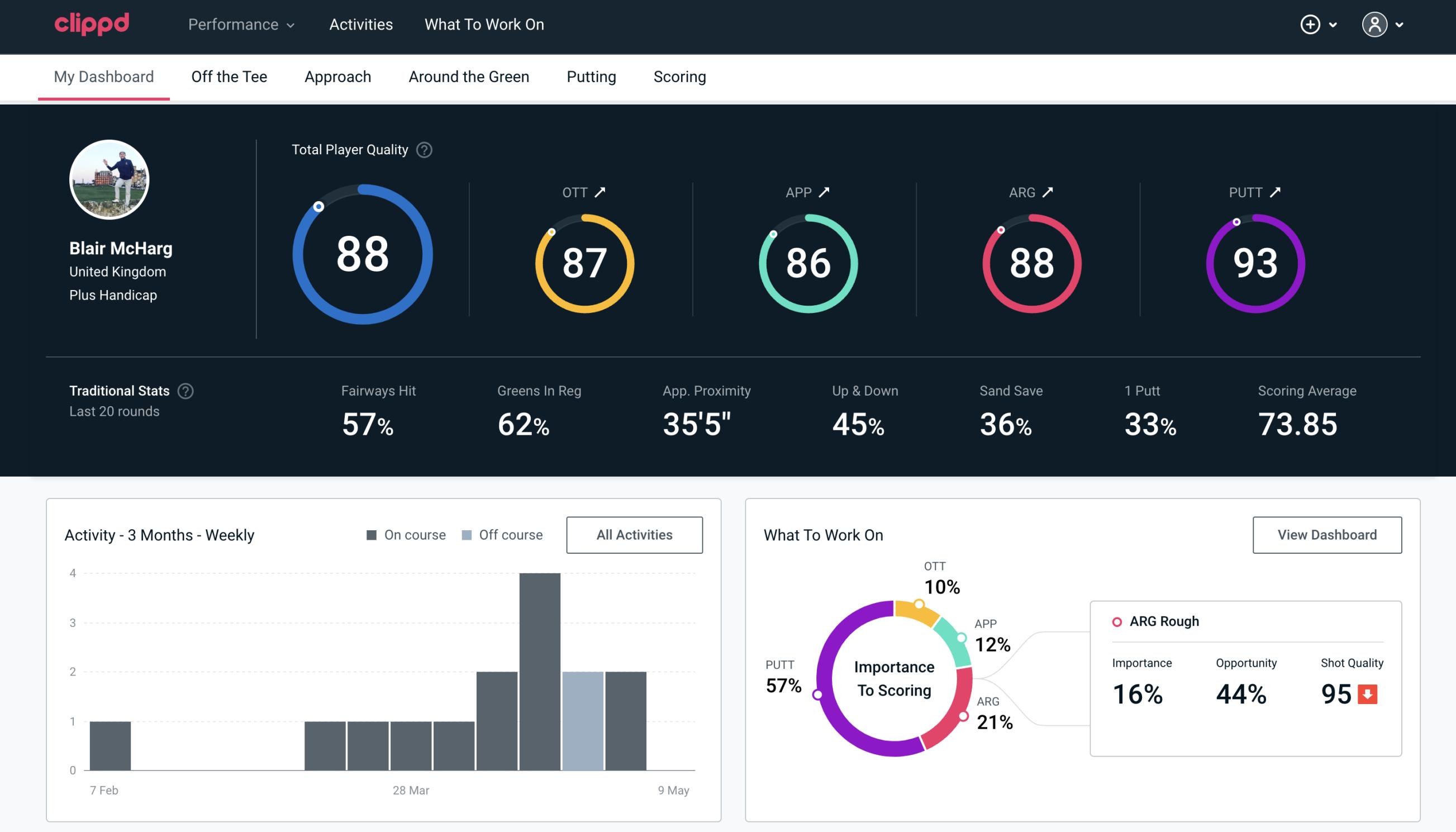The height and width of the screenshot is (832, 1456).
Task: Click the user profile account icon
Action: coord(1375,25)
